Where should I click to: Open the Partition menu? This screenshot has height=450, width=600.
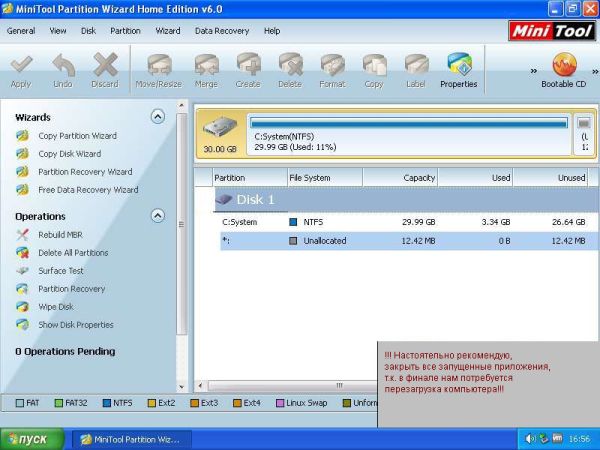pos(126,31)
